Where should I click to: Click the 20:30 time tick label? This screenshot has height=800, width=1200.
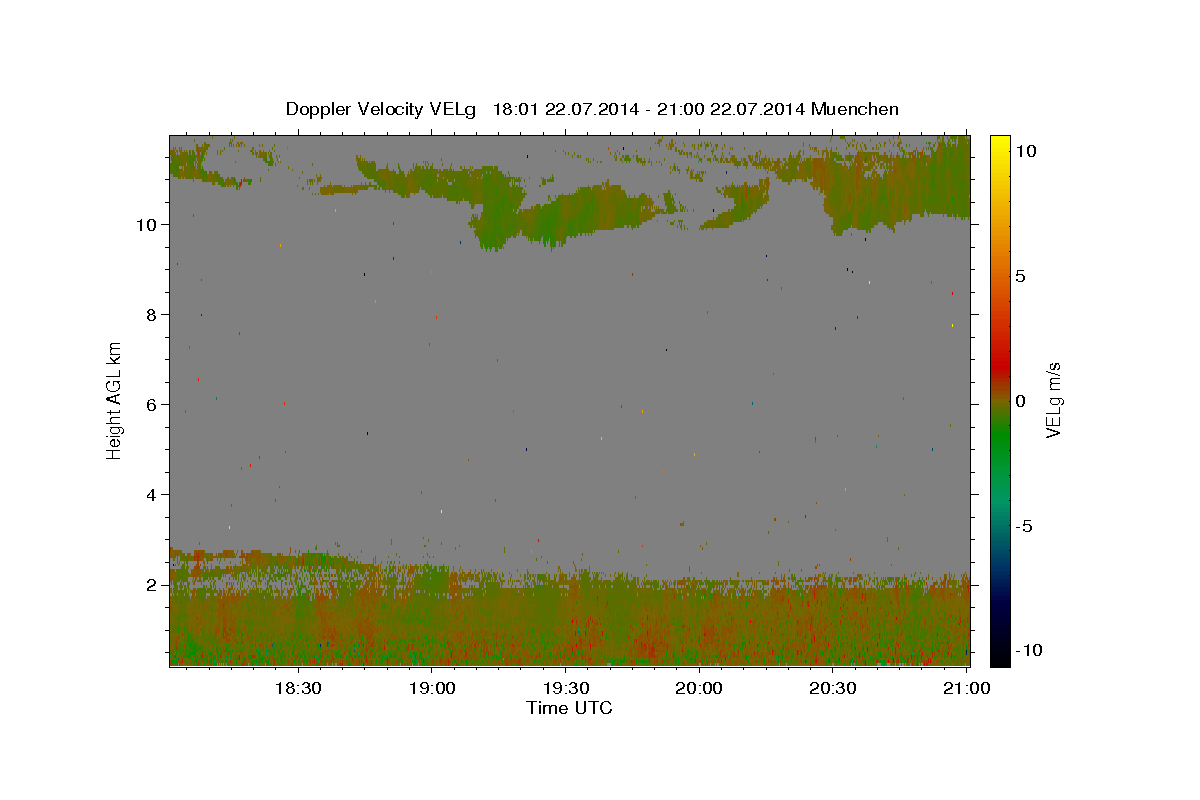(833, 688)
